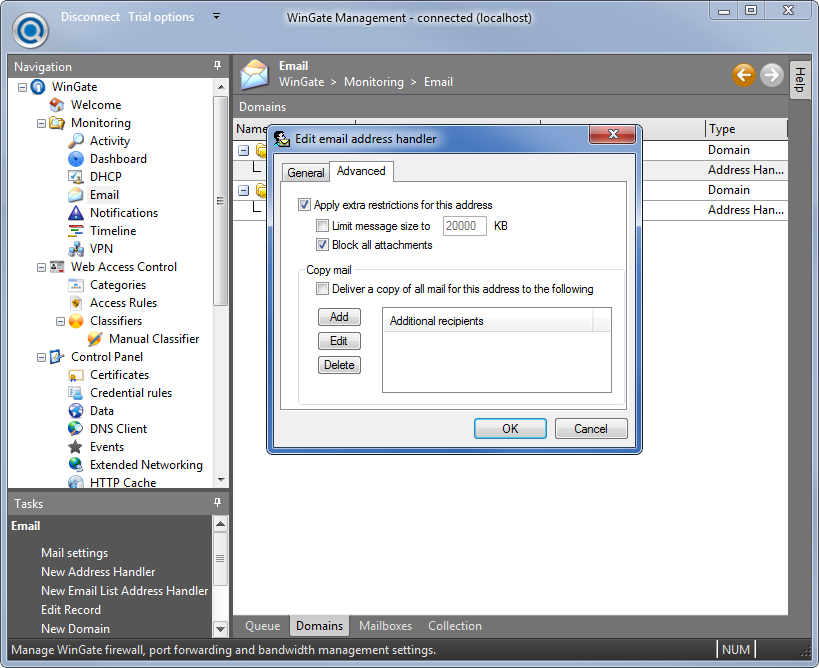The width and height of the screenshot is (819, 668).
Task: Select the Manual Classifier icon
Action: pyautogui.click(x=95, y=339)
